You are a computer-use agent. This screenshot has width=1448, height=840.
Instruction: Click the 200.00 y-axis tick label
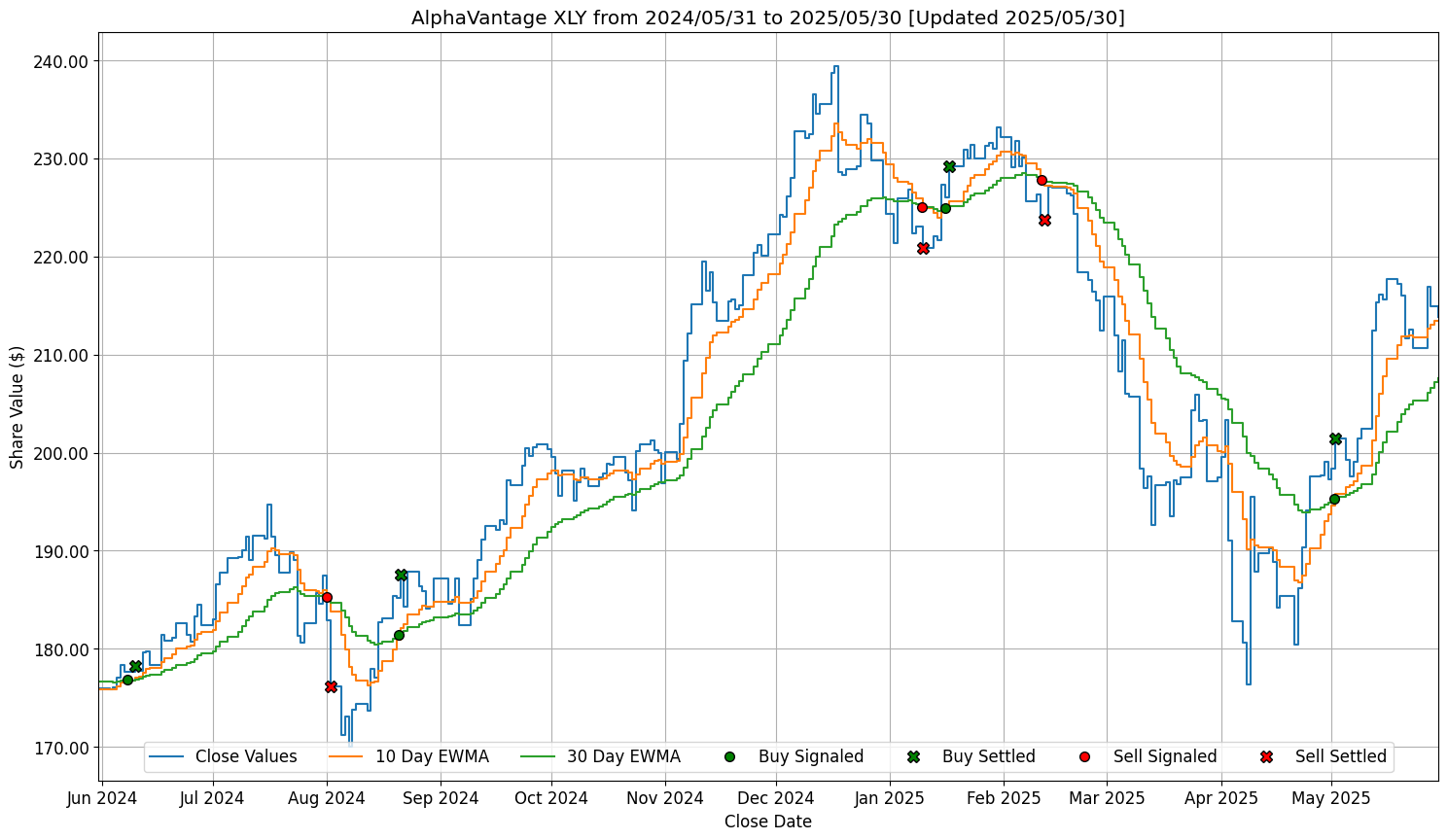point(60,454)
